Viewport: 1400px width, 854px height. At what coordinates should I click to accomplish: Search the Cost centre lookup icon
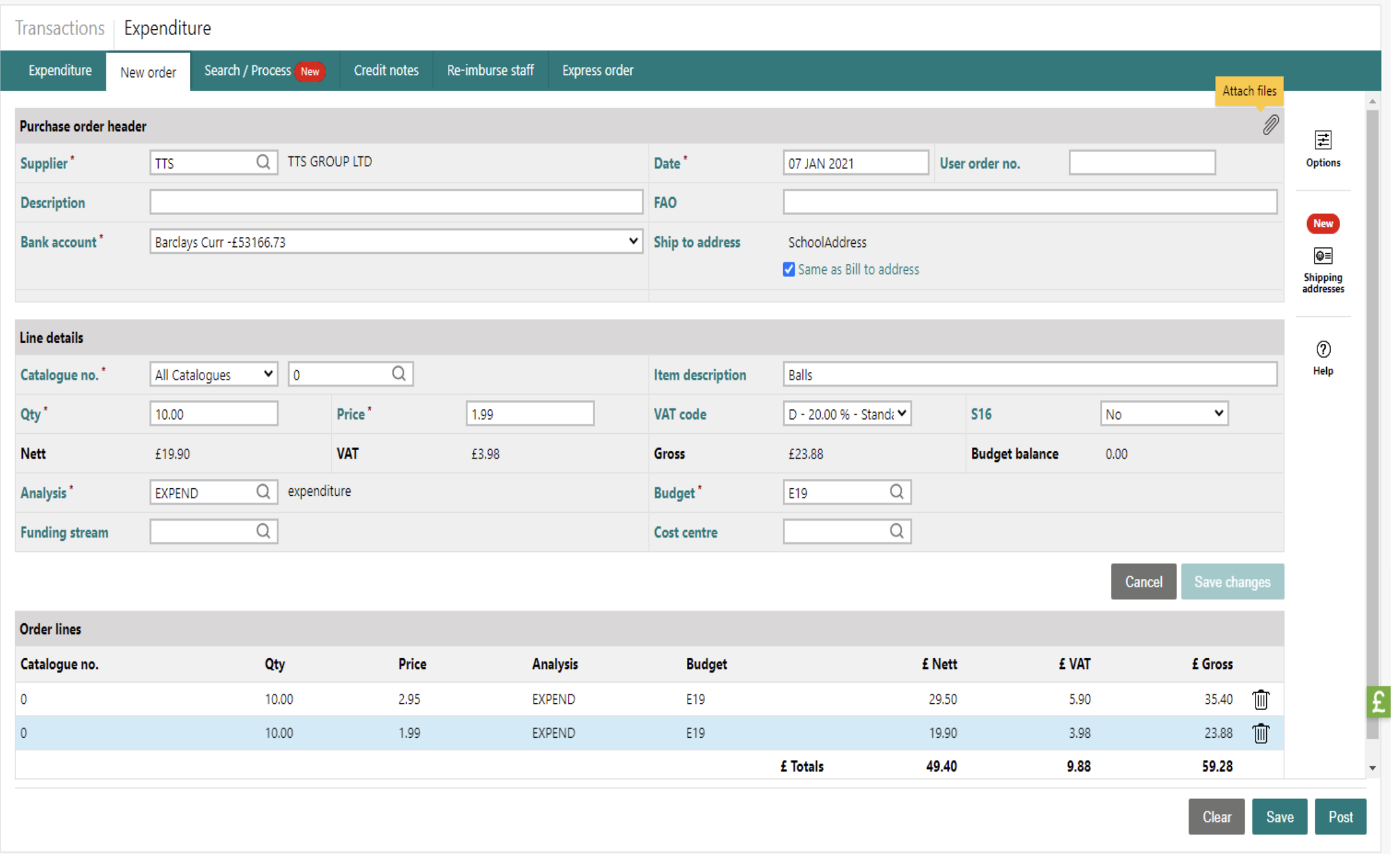pyautogui.click(x=896, y=531)
